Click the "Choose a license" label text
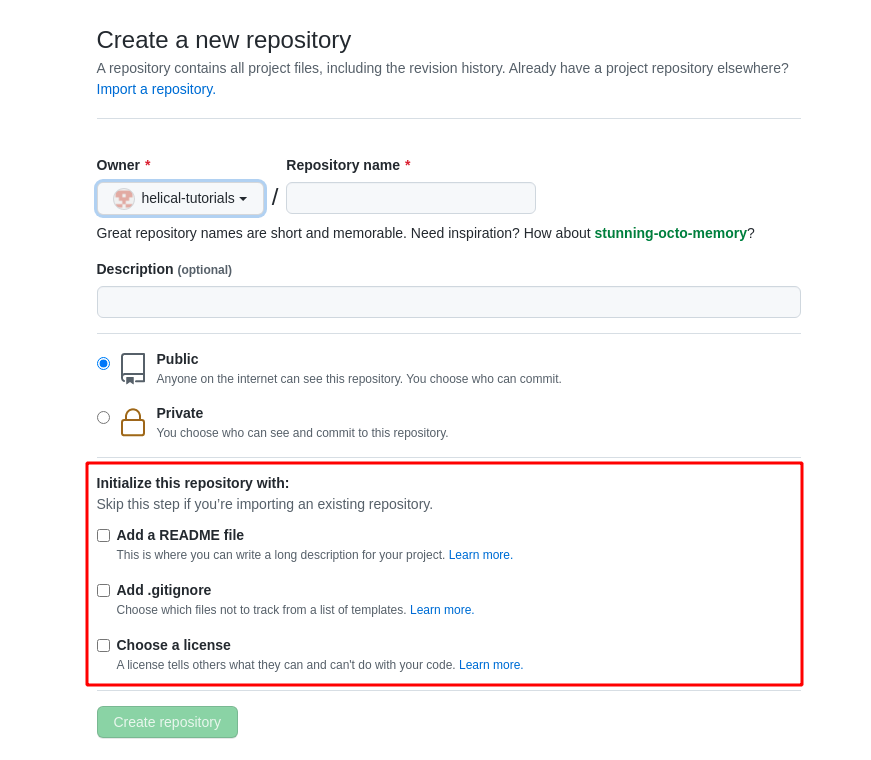871x760 pixels. [x=173, y=645]
